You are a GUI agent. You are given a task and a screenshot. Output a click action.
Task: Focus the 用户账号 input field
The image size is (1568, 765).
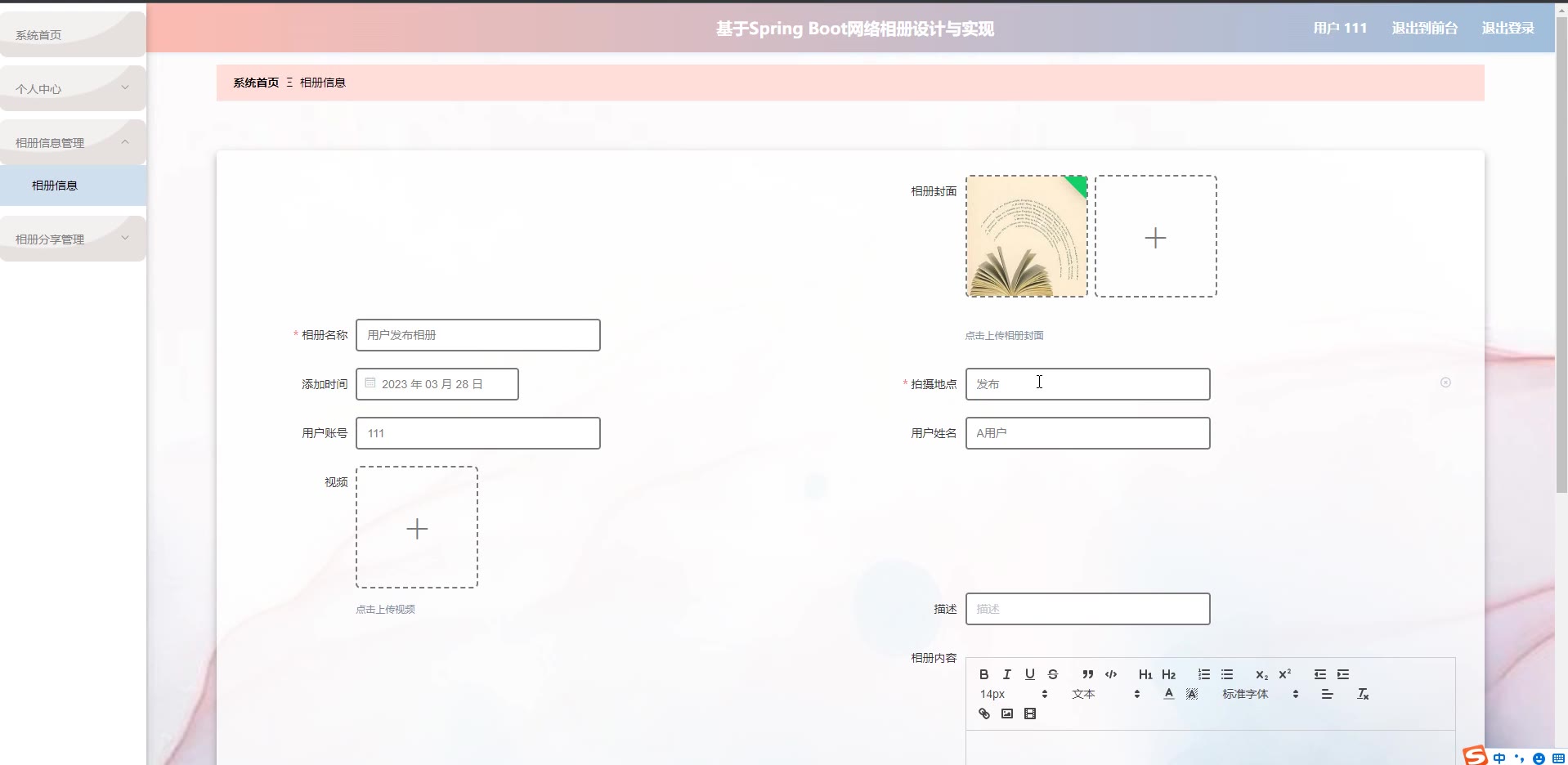(478, 433)
